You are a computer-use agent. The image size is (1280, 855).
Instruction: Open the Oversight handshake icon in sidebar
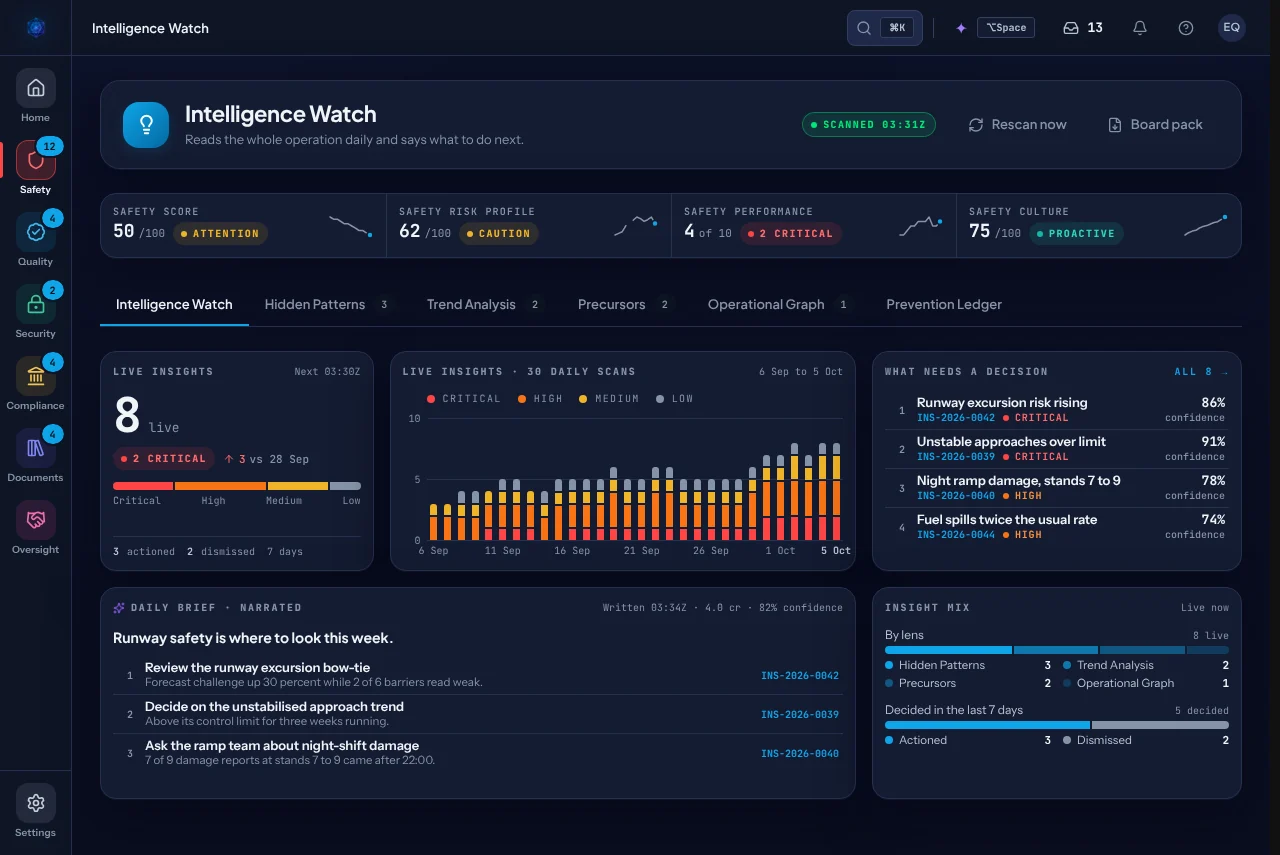click(x=35, y=520)
